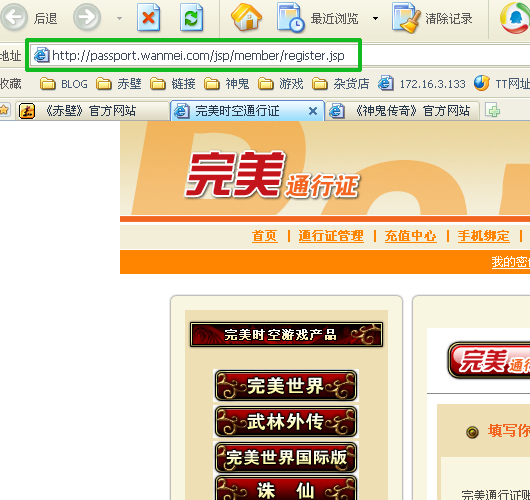Refresh the page with green arrows icon
Screen dimensions: 530x500
pos(191,17)
